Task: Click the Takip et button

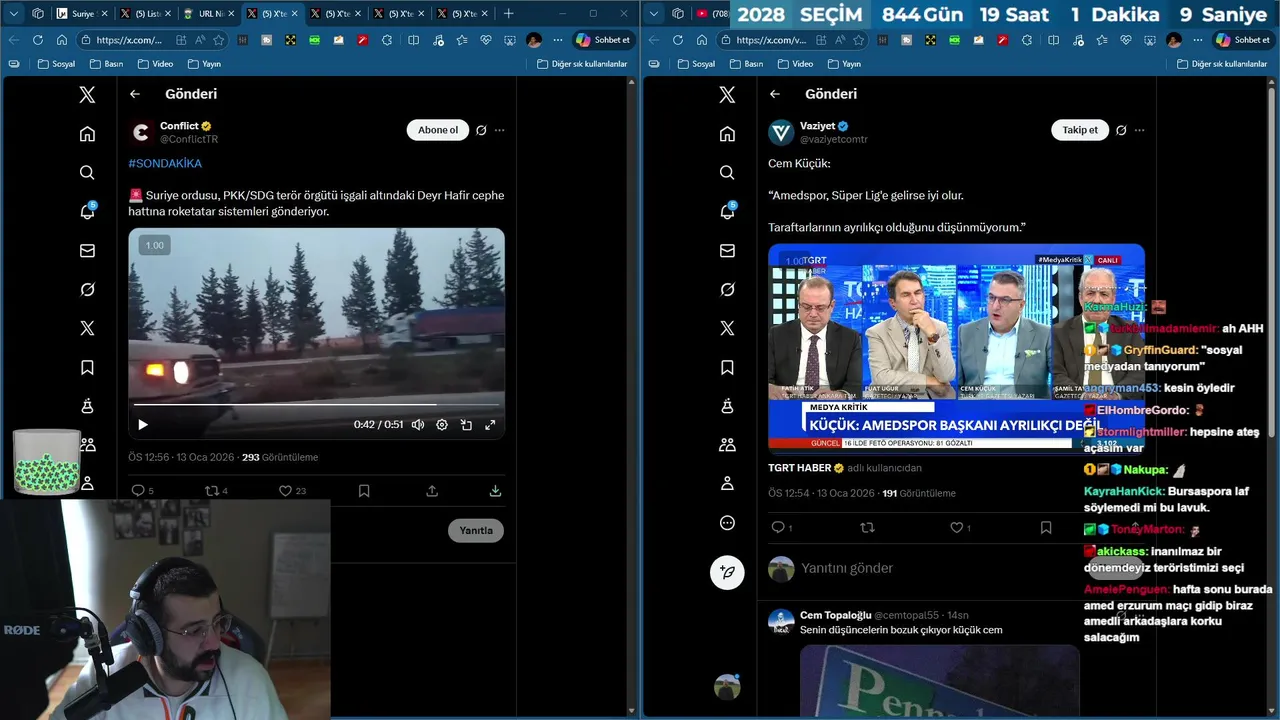Action: 1080,130
